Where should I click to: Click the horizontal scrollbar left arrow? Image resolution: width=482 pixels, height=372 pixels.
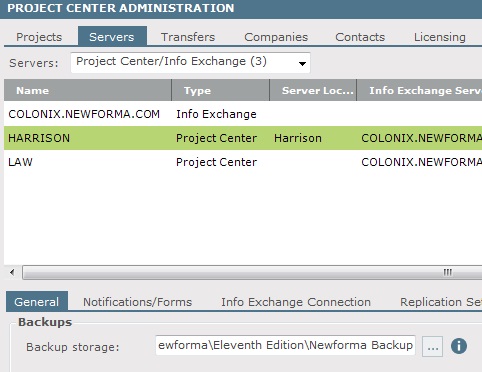[12, 272]
